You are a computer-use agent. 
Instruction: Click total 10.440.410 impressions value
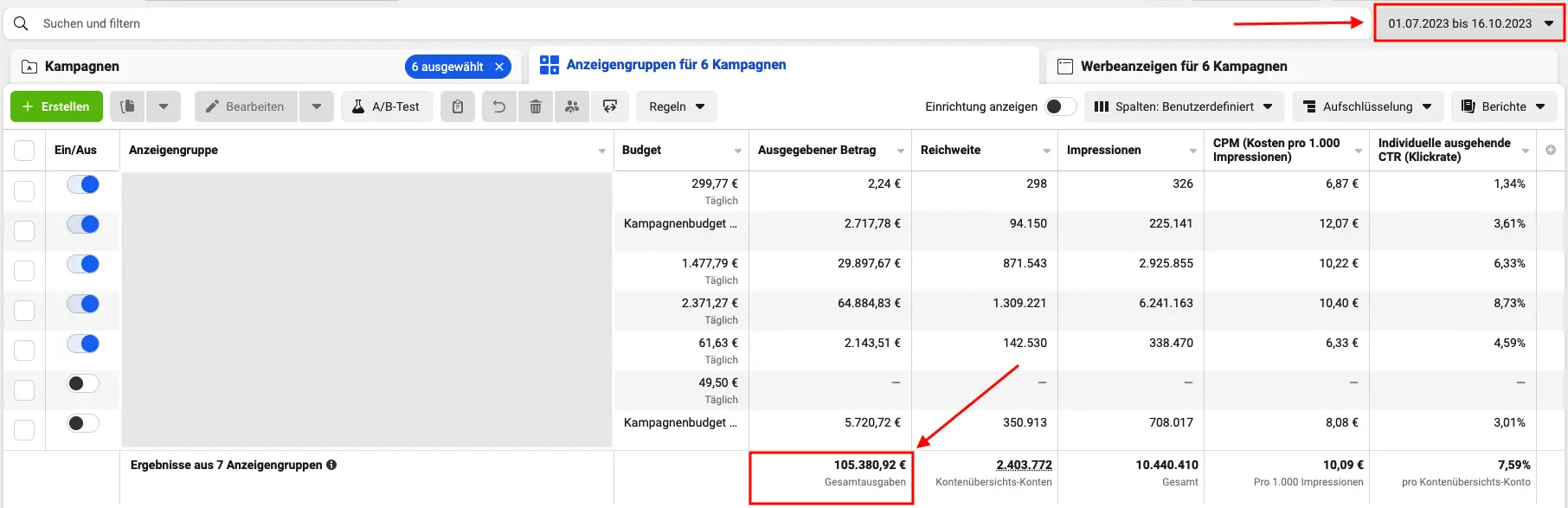1166,465
